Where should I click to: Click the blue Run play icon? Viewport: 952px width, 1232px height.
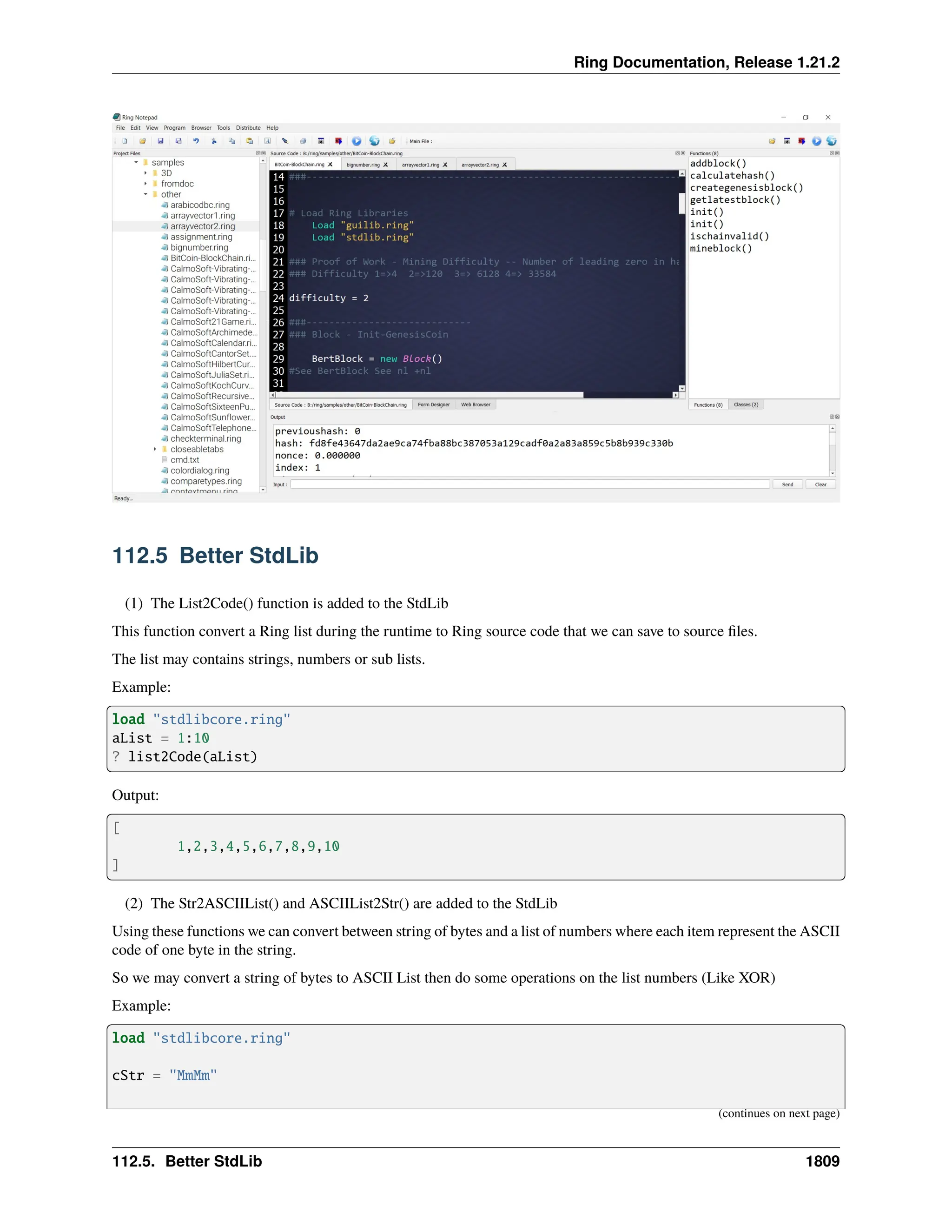click(x=357, y=141)
